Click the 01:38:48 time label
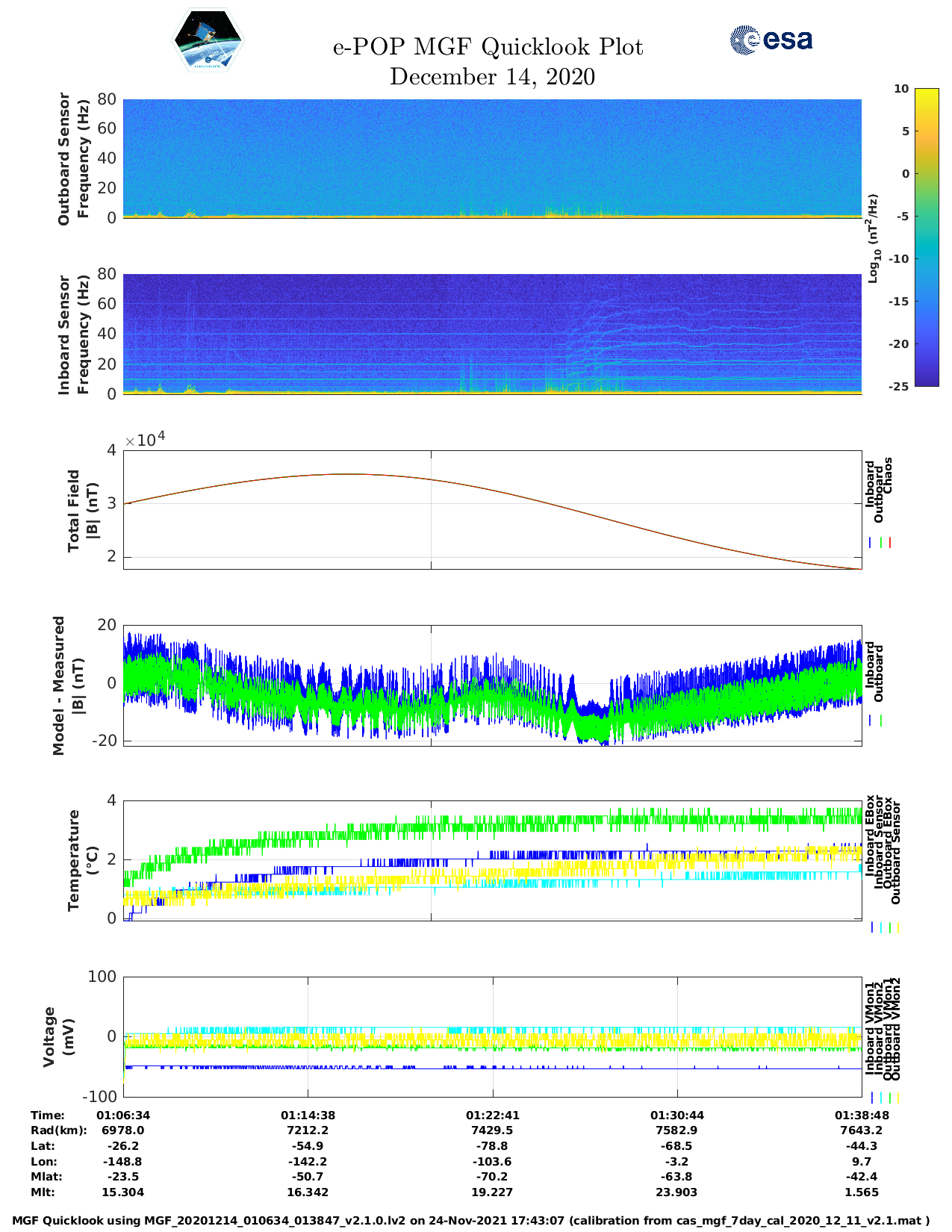 (x=861, y=1115)
